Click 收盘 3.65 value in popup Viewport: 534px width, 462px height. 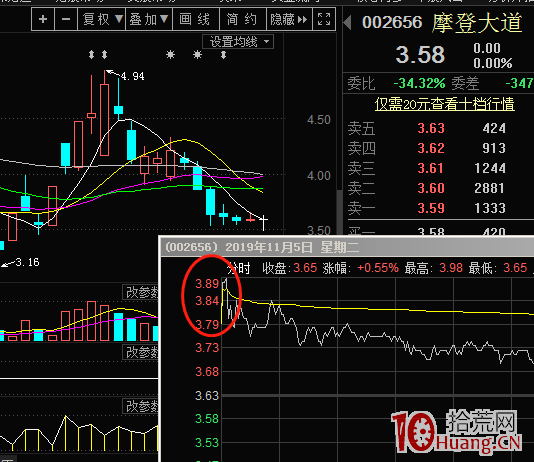pos(305,268)
